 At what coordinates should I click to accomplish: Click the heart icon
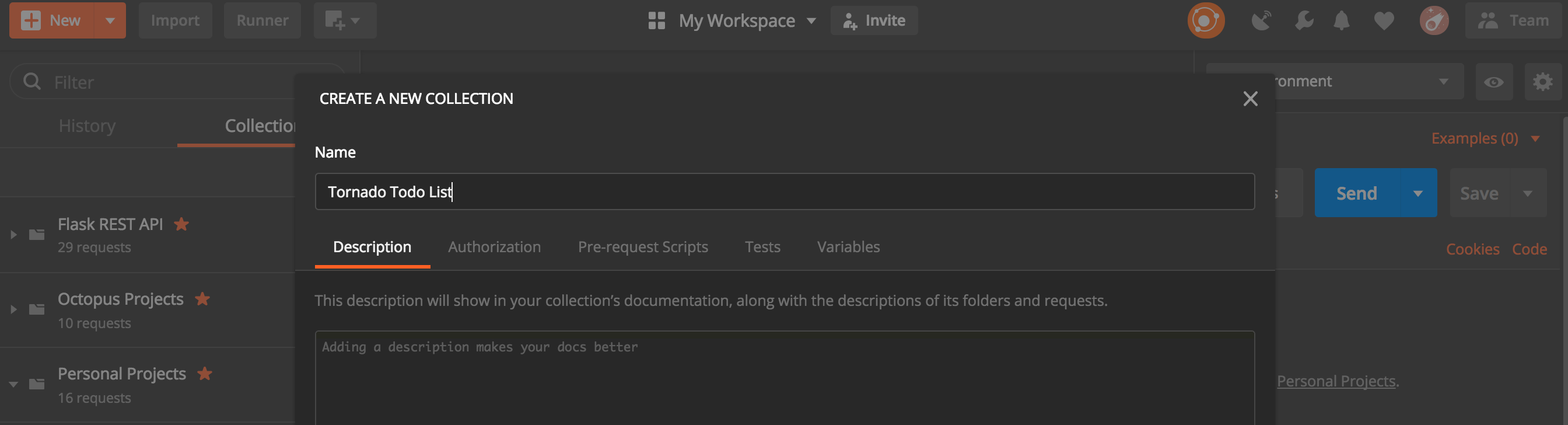[1384, 20]
